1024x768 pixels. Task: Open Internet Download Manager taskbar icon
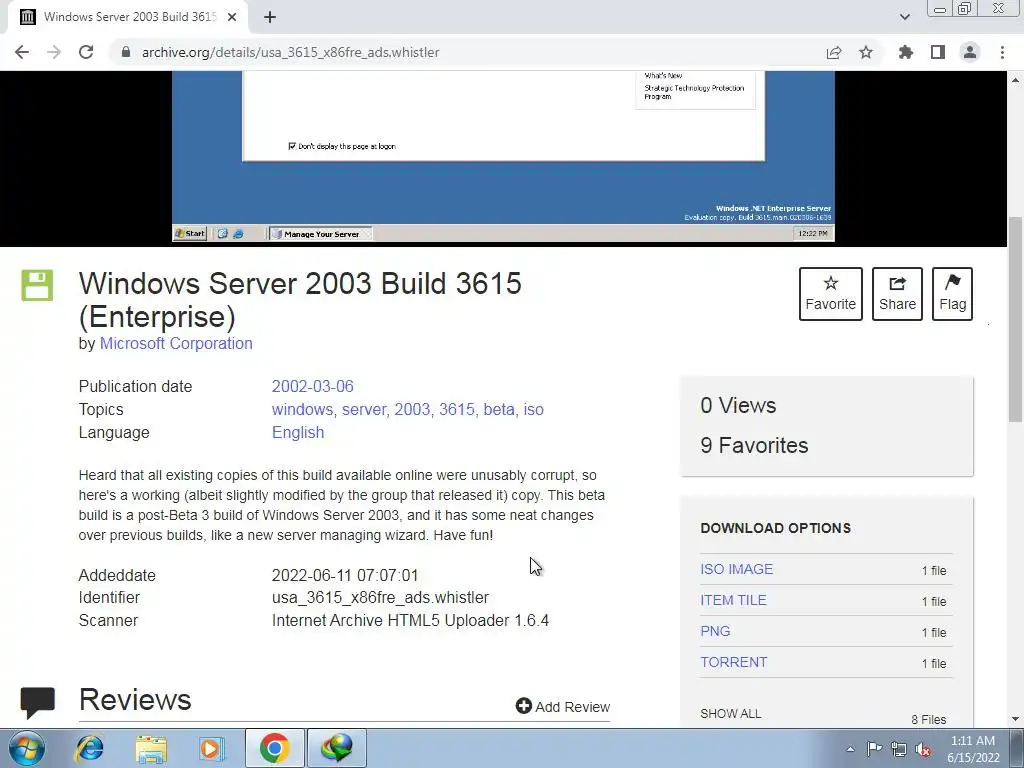click(336, 748)
